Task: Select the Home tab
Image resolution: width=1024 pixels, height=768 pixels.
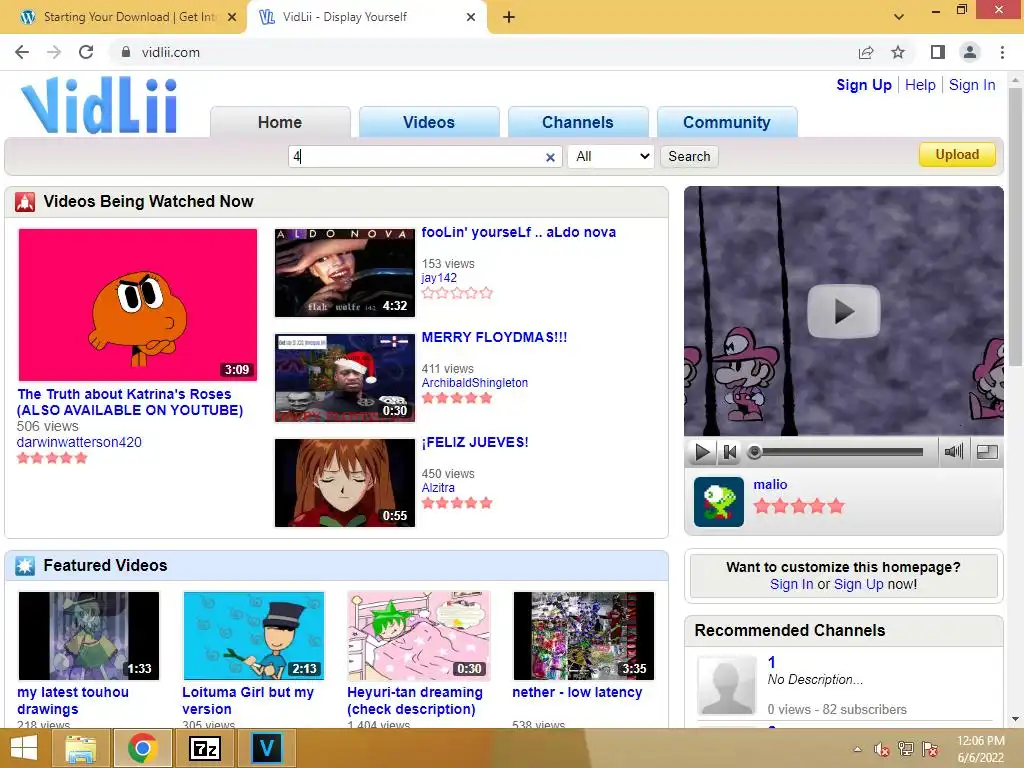Action: (280, 122)
